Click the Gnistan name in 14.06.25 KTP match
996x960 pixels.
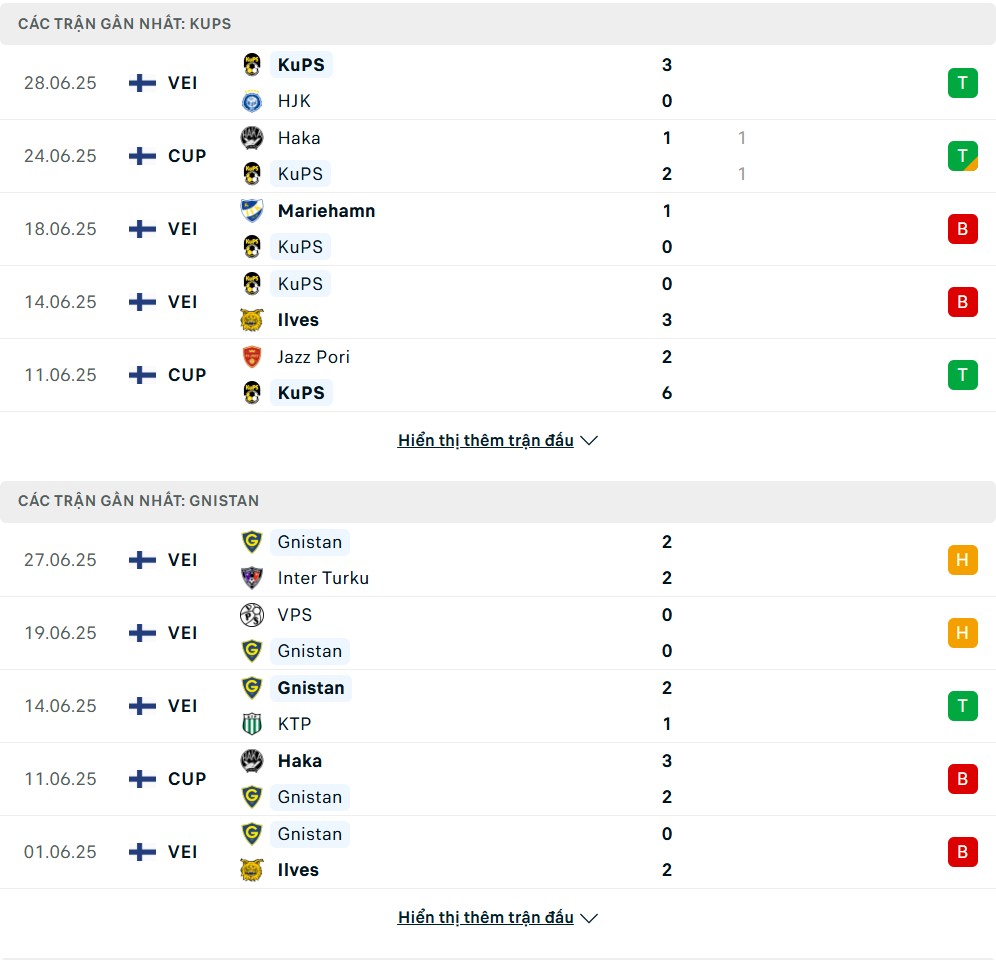click(x=311, y=688)
